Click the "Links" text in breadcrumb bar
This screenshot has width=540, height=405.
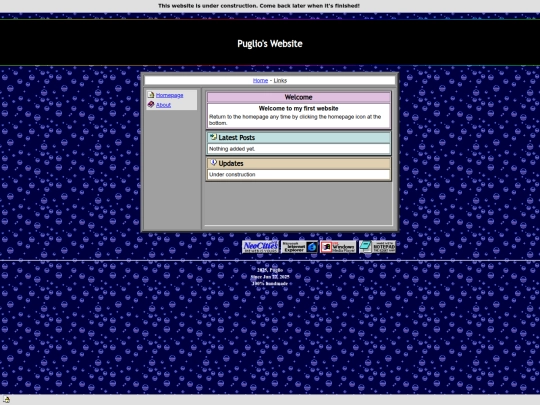(x=280, y=80)
